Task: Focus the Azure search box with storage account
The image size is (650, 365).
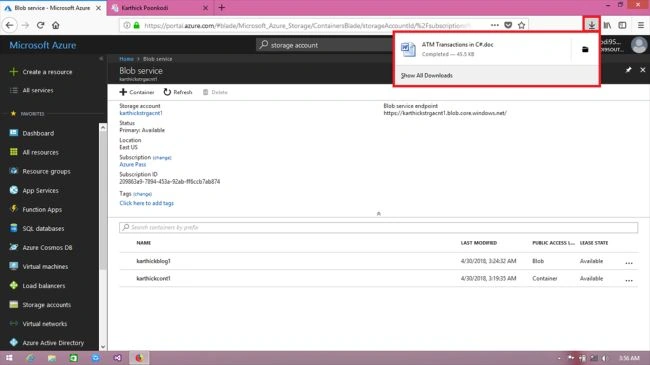Action: tap(325, 45)
